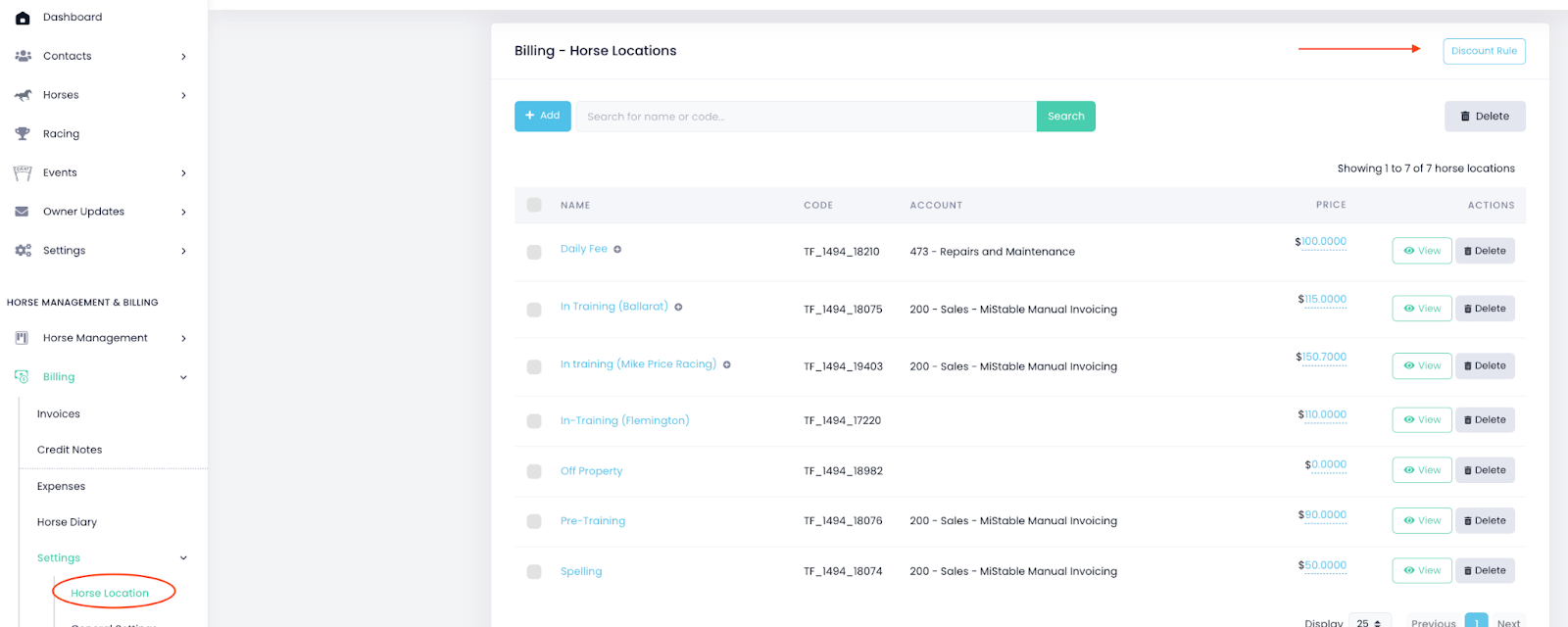This screenshot has height=627, width=1568.
Task: Open Invoices in the Billing menu
Action: pos(59,414)
